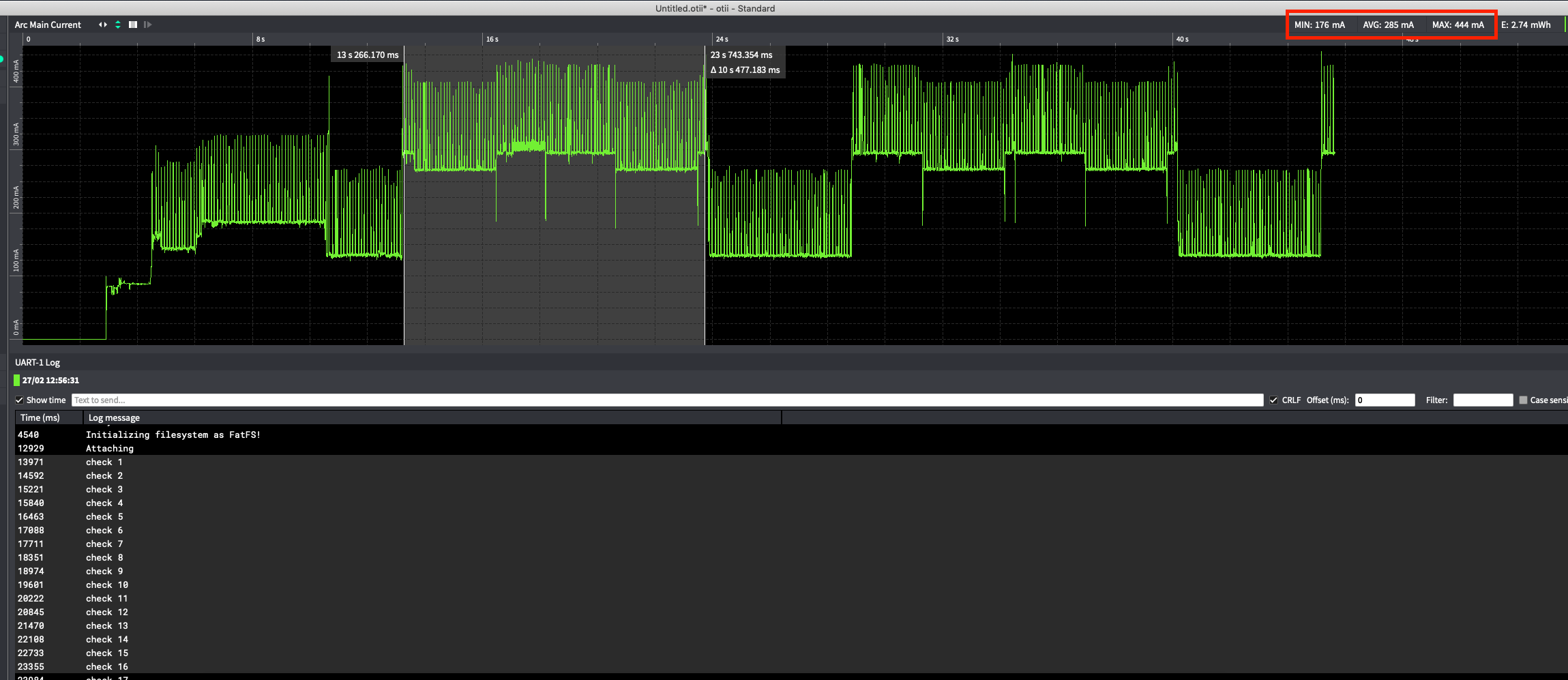Viewport: 1568px width, 680px height.
Task: Click the selection area icon beside Arc Main Current
Action: 133,25
